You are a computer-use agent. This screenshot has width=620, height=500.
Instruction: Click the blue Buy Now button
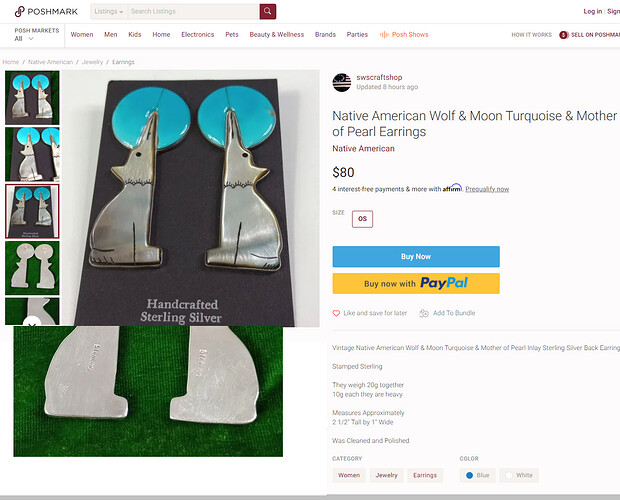[416, 257]
